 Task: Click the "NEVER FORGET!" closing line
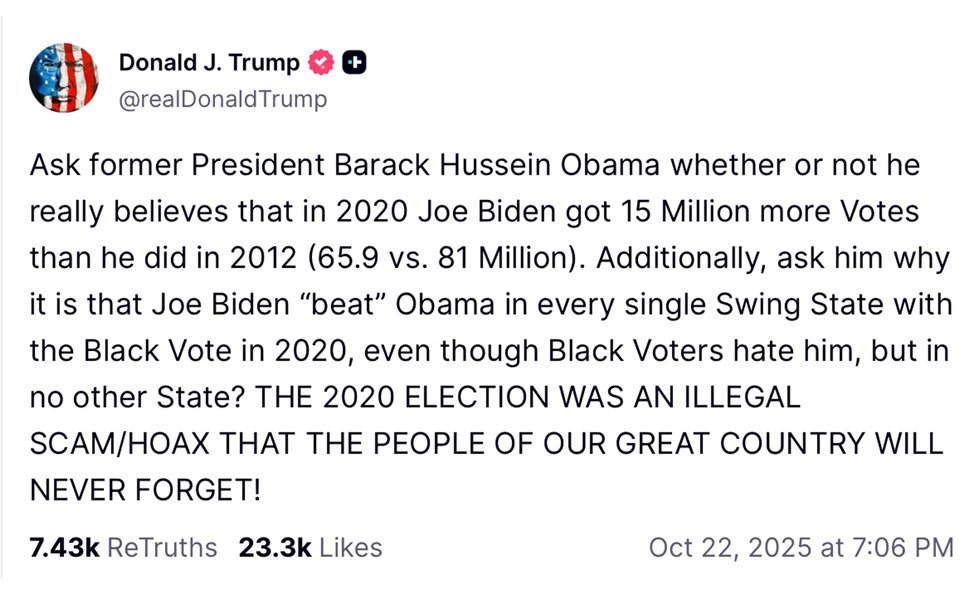click(145, 490)
